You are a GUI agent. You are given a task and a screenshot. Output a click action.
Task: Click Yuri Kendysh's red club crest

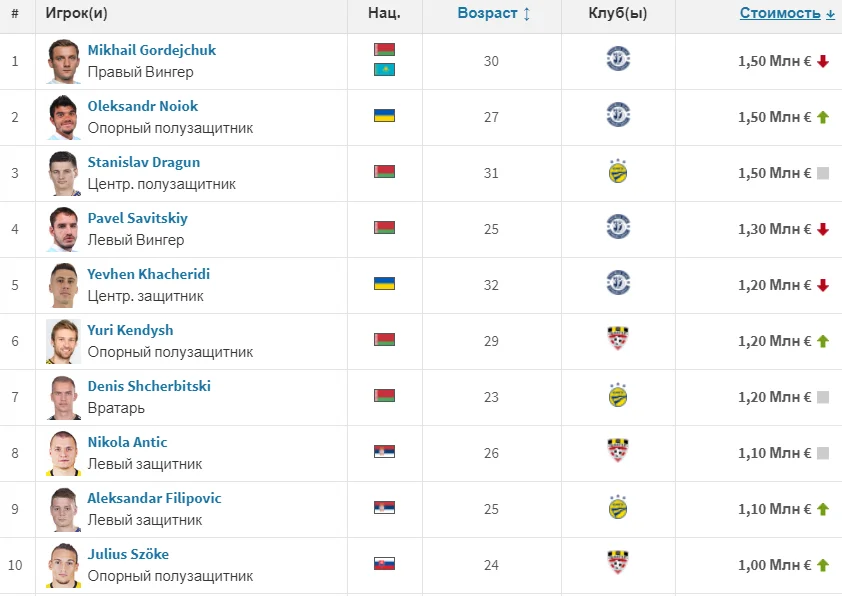[x=618, y=340]
